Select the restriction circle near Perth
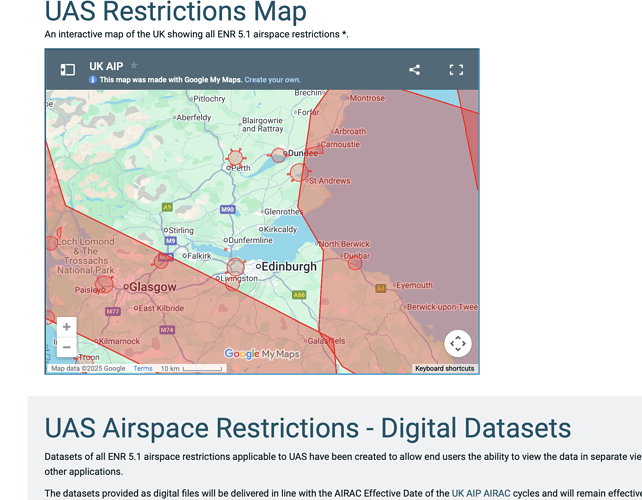Image resolution: width=642 pixels, height=500 pixels. 236,158
